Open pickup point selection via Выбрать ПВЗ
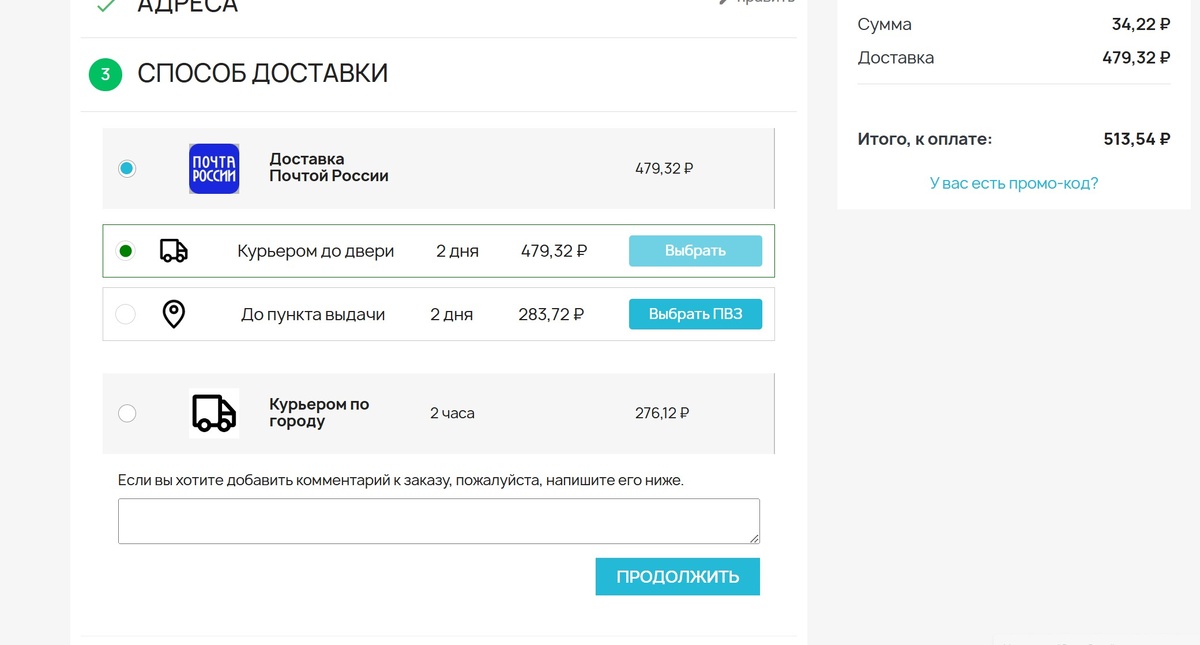1200x645 pixels. pos(695,313)
